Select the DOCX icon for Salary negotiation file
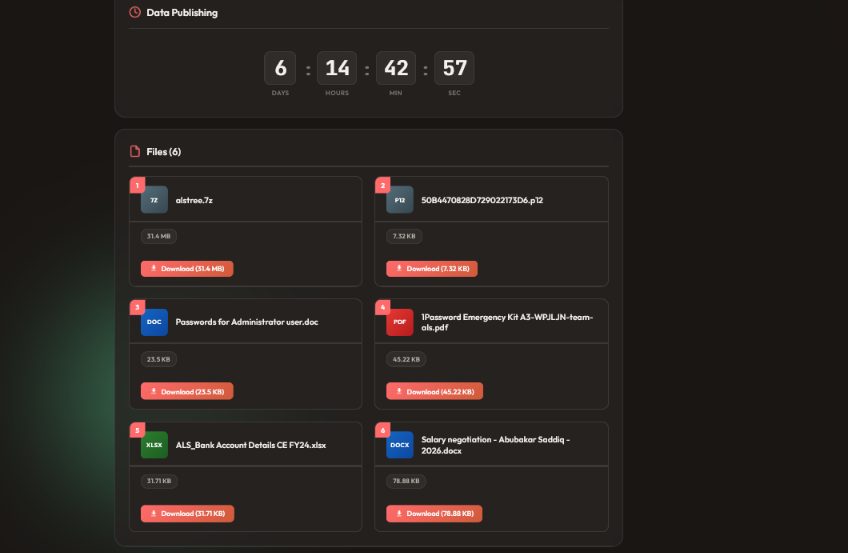This screenshot has height=553, width=848. pyautogui.click(x=400, y=445)
